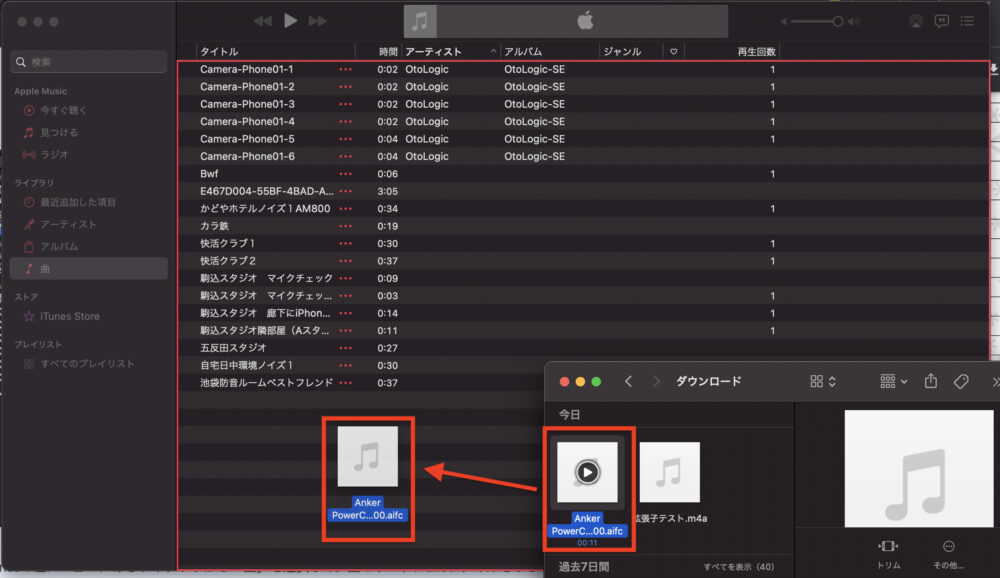Open the Finder grouping options dropdown
The width and height of the screenshot is (1000, 578).
[893, 382]
